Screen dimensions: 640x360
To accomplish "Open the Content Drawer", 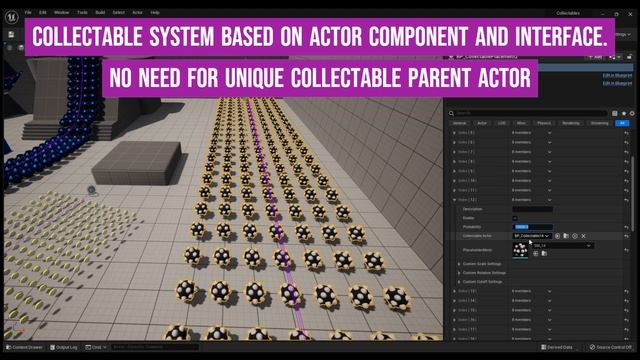I will coord(24,347).
